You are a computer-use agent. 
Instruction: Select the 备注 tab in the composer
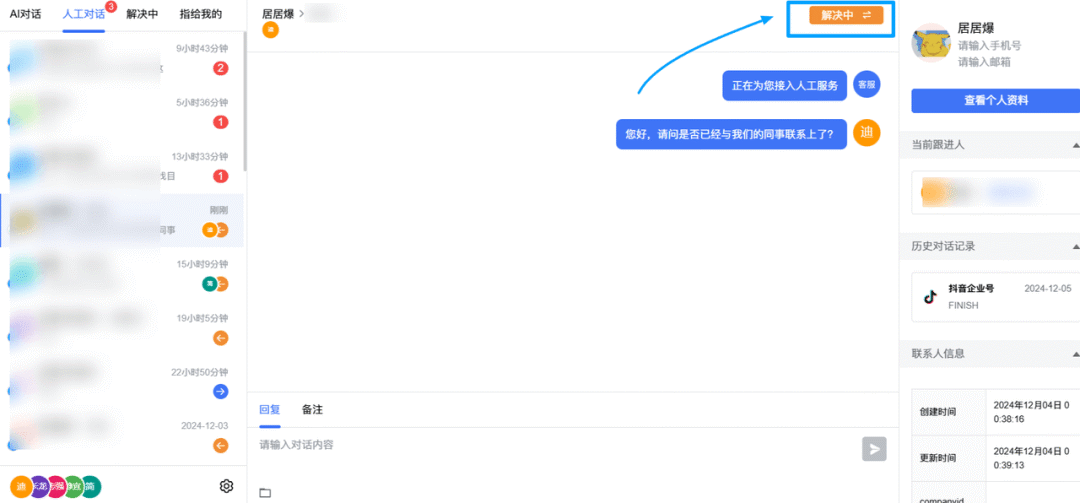[x=312, y=409]
